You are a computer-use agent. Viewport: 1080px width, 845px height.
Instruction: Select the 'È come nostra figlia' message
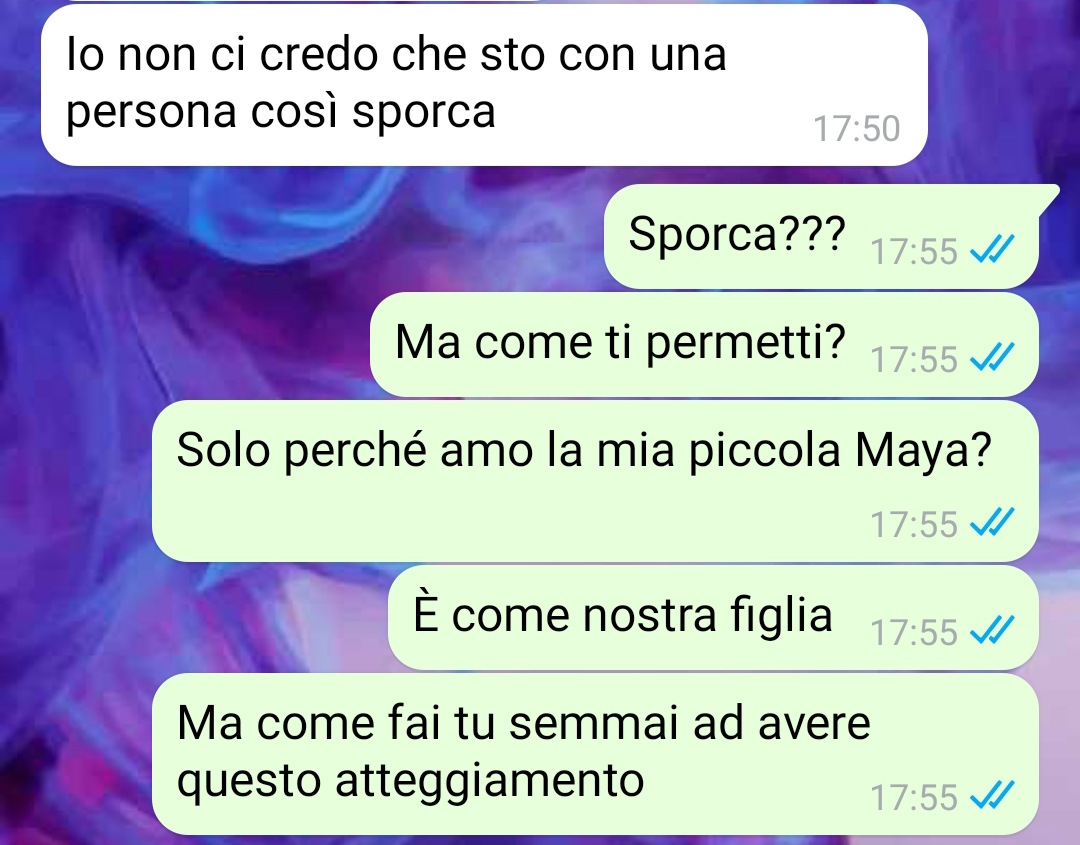[713, 618]
